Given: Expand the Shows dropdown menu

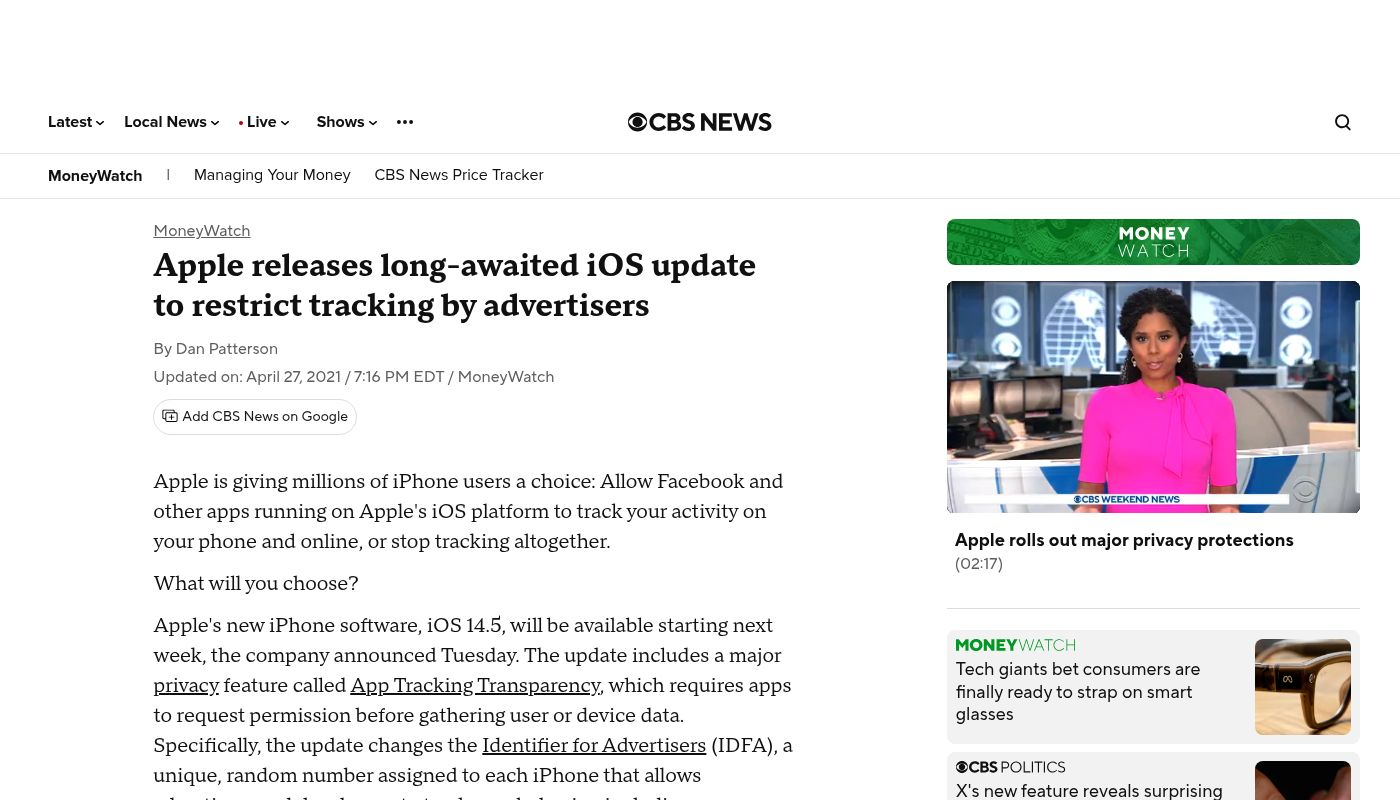Looking at the screenshot, I should [346, 122].
